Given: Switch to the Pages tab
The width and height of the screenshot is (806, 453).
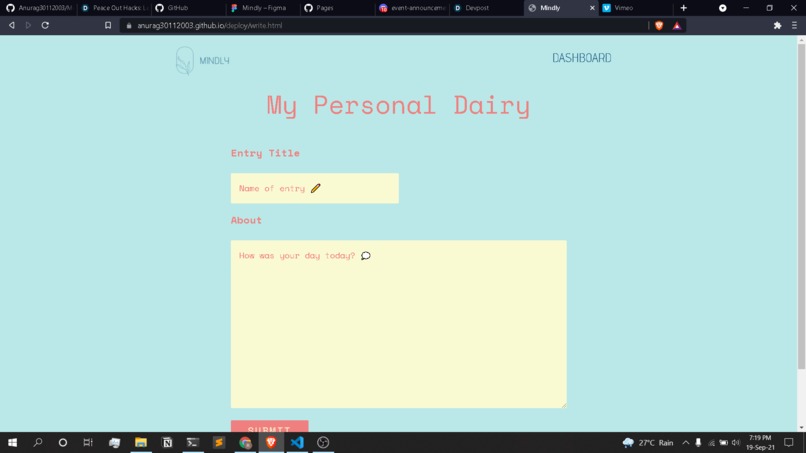Looking at the screenshot, I should click(337, 8).
